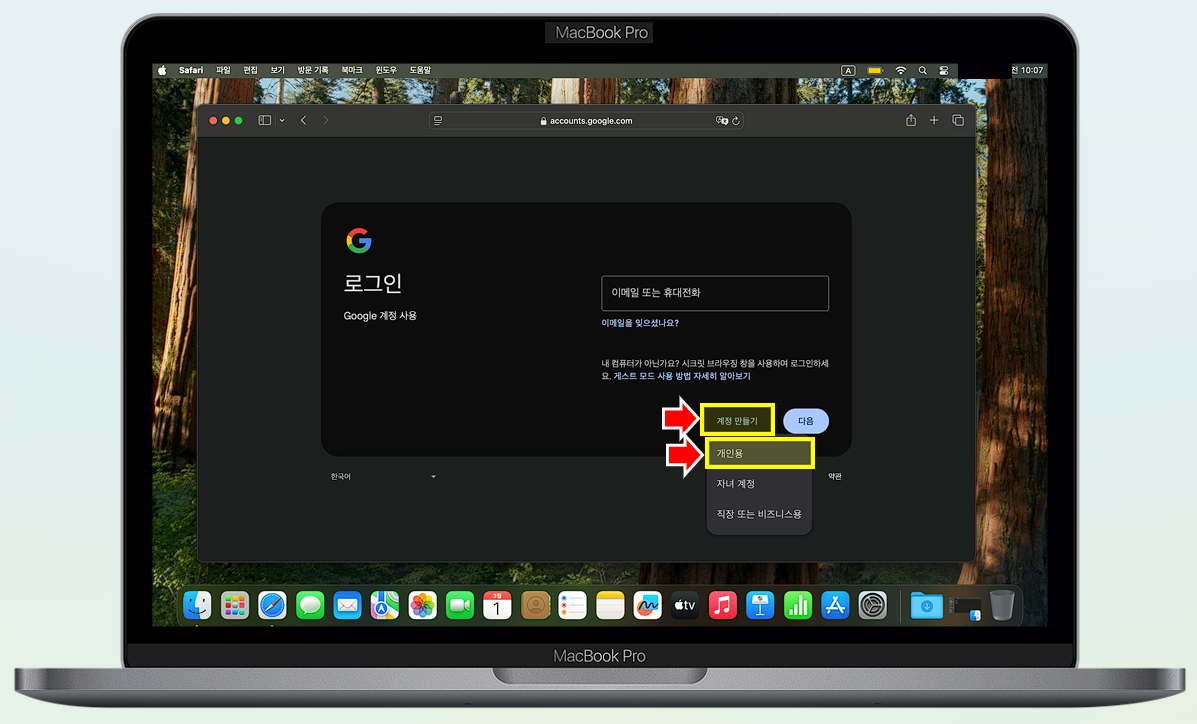Open Mail from the Dock

[x=347, y=606]
